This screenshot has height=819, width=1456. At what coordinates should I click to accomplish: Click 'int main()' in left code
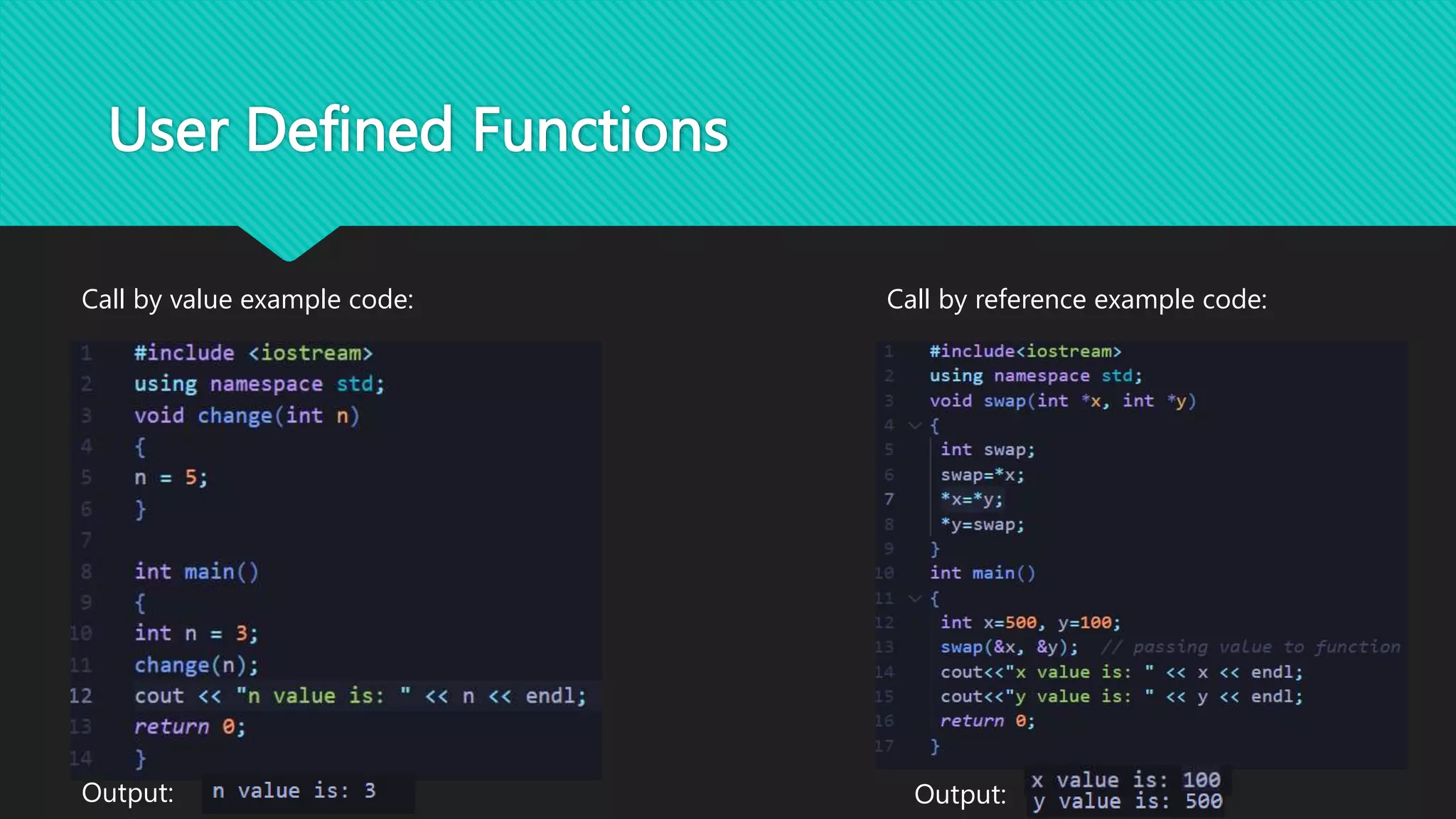[x=196, y=572]
